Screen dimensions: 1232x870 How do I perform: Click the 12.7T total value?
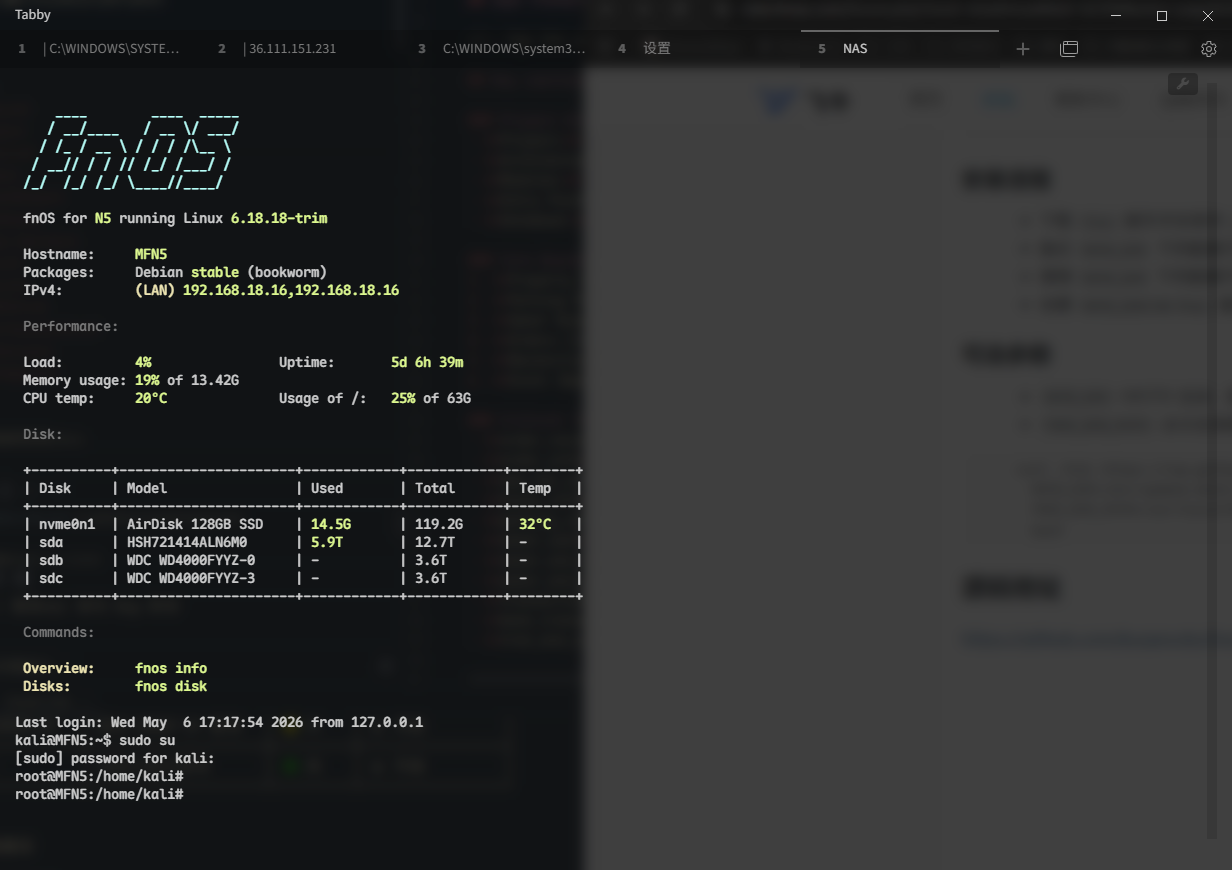pos(435,542)
